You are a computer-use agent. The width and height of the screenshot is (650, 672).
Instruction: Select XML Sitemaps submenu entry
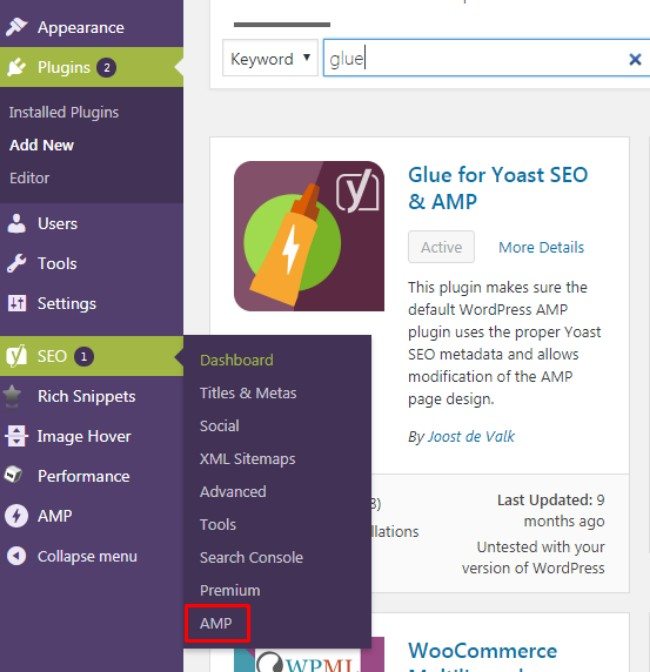(247, 459)
